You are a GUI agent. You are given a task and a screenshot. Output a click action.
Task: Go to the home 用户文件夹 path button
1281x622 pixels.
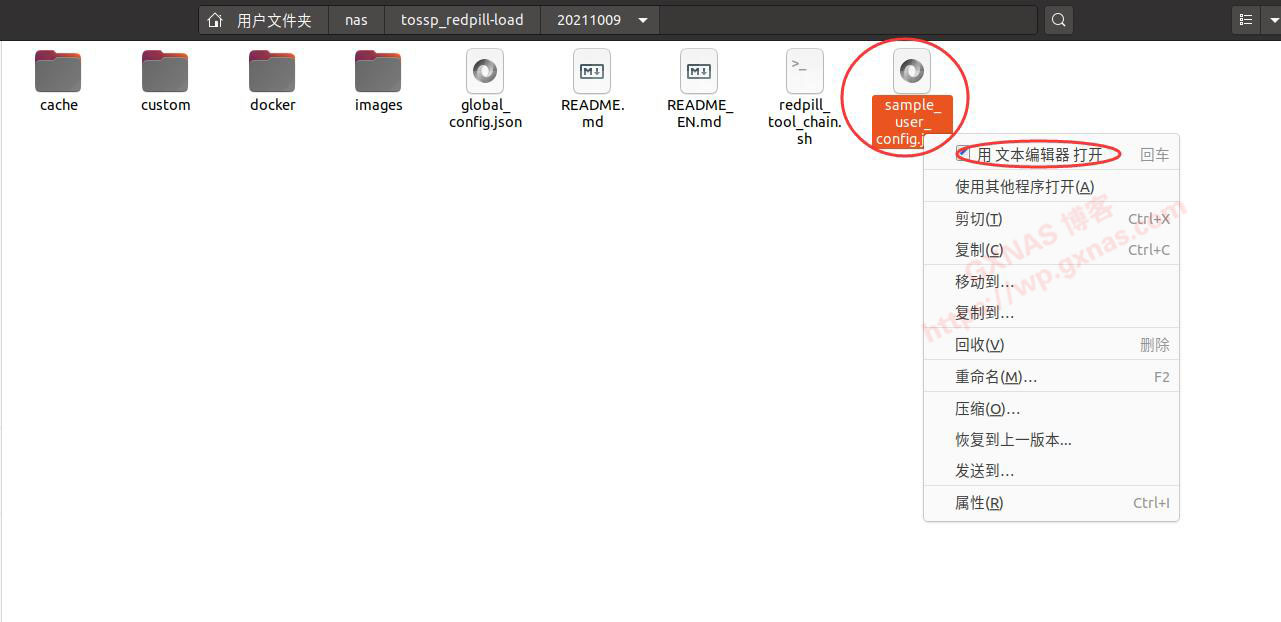coord(263,20)
